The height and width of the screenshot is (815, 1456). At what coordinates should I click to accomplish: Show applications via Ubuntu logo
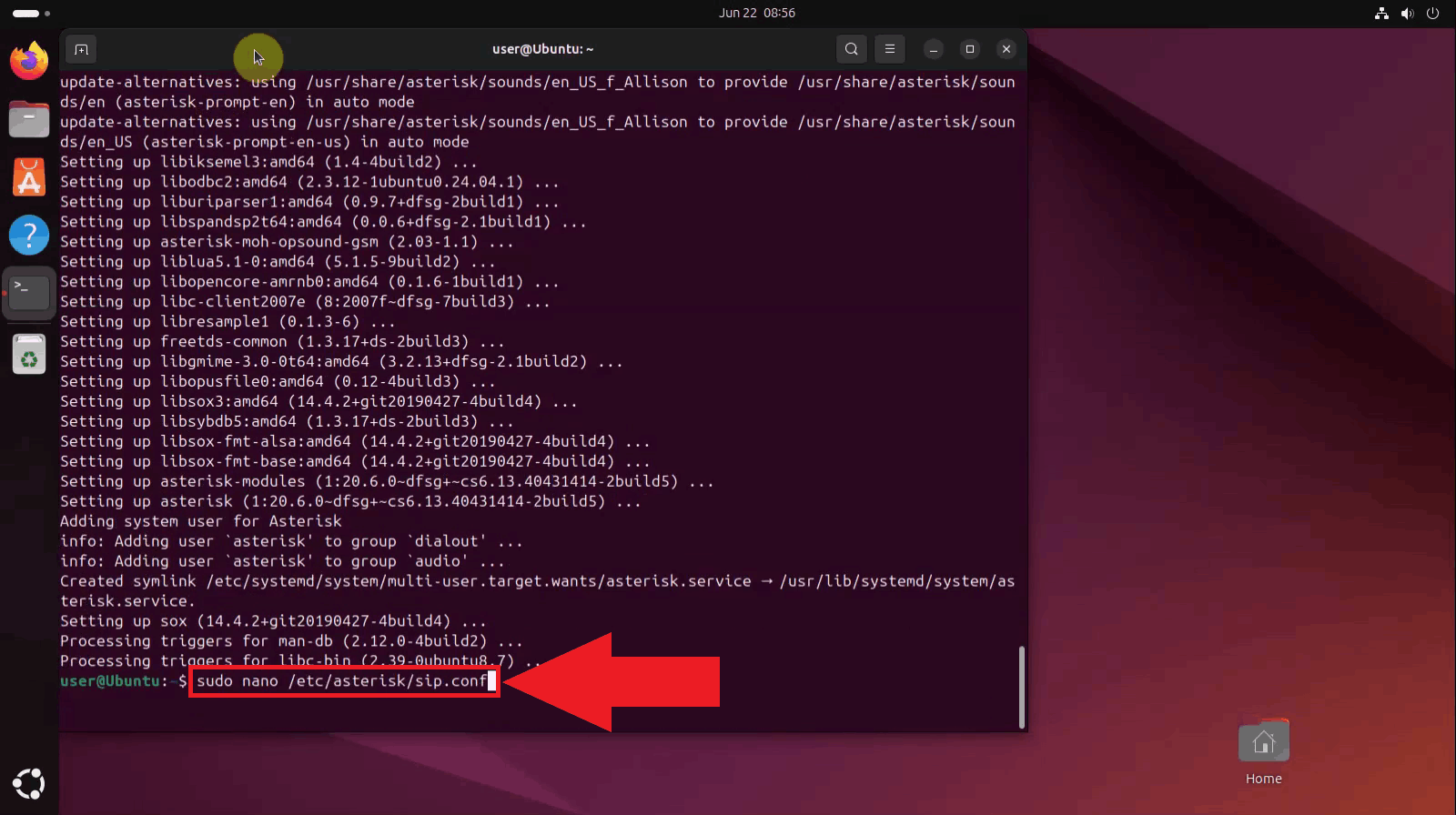pyautogui.click(x=29, y=783)
